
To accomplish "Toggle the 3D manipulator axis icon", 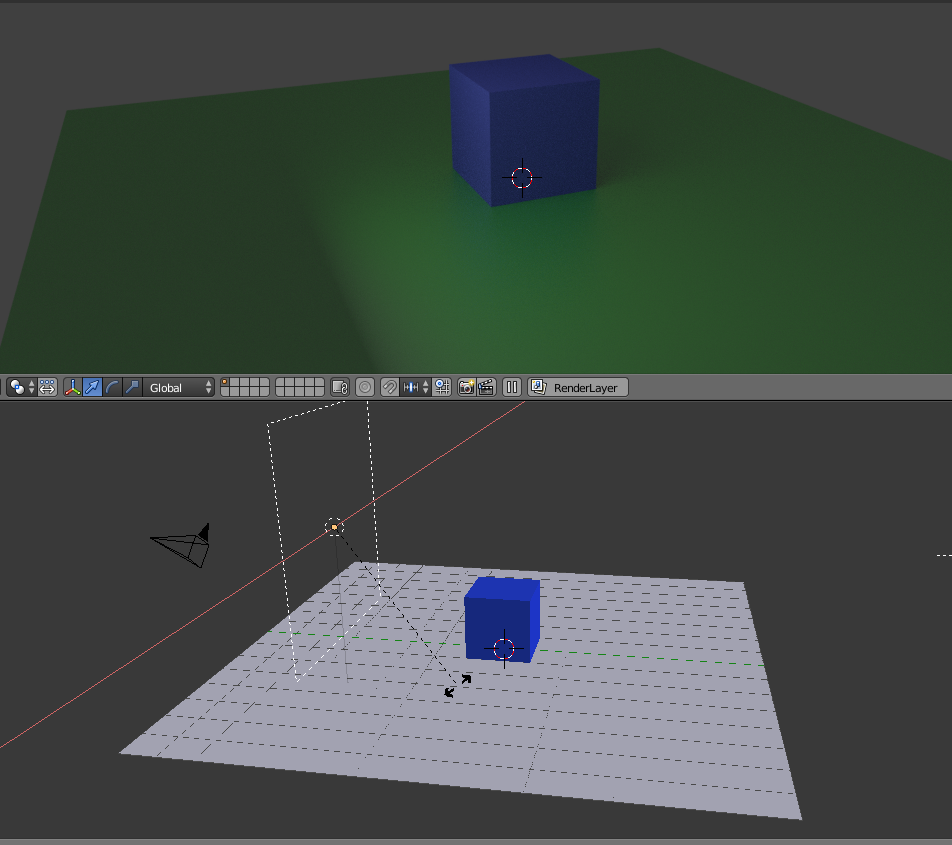I will click(73, 387).
